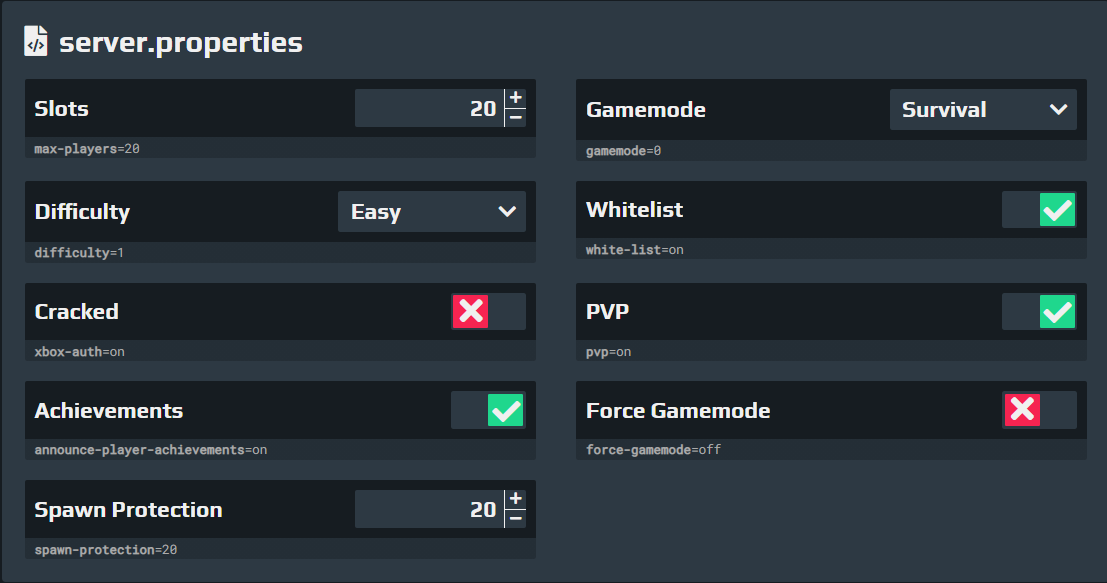Increase Spawn Protection with plus button
The height and width of the screenshot is (583, 1107).
click(x=516, y=499)
